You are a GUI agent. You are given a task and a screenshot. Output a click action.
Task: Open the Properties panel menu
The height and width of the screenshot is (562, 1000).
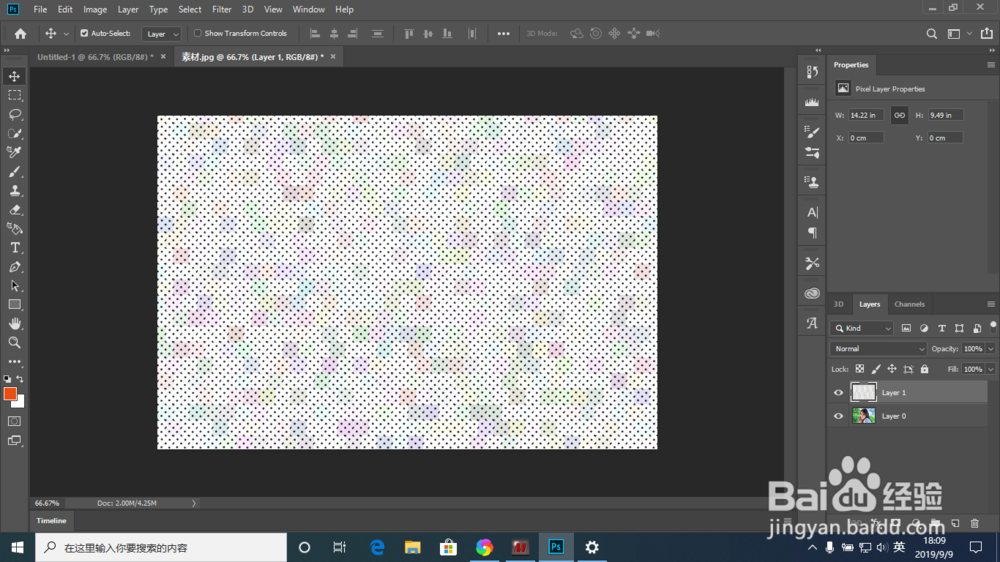pyautogui.click(x=991, y=65)
